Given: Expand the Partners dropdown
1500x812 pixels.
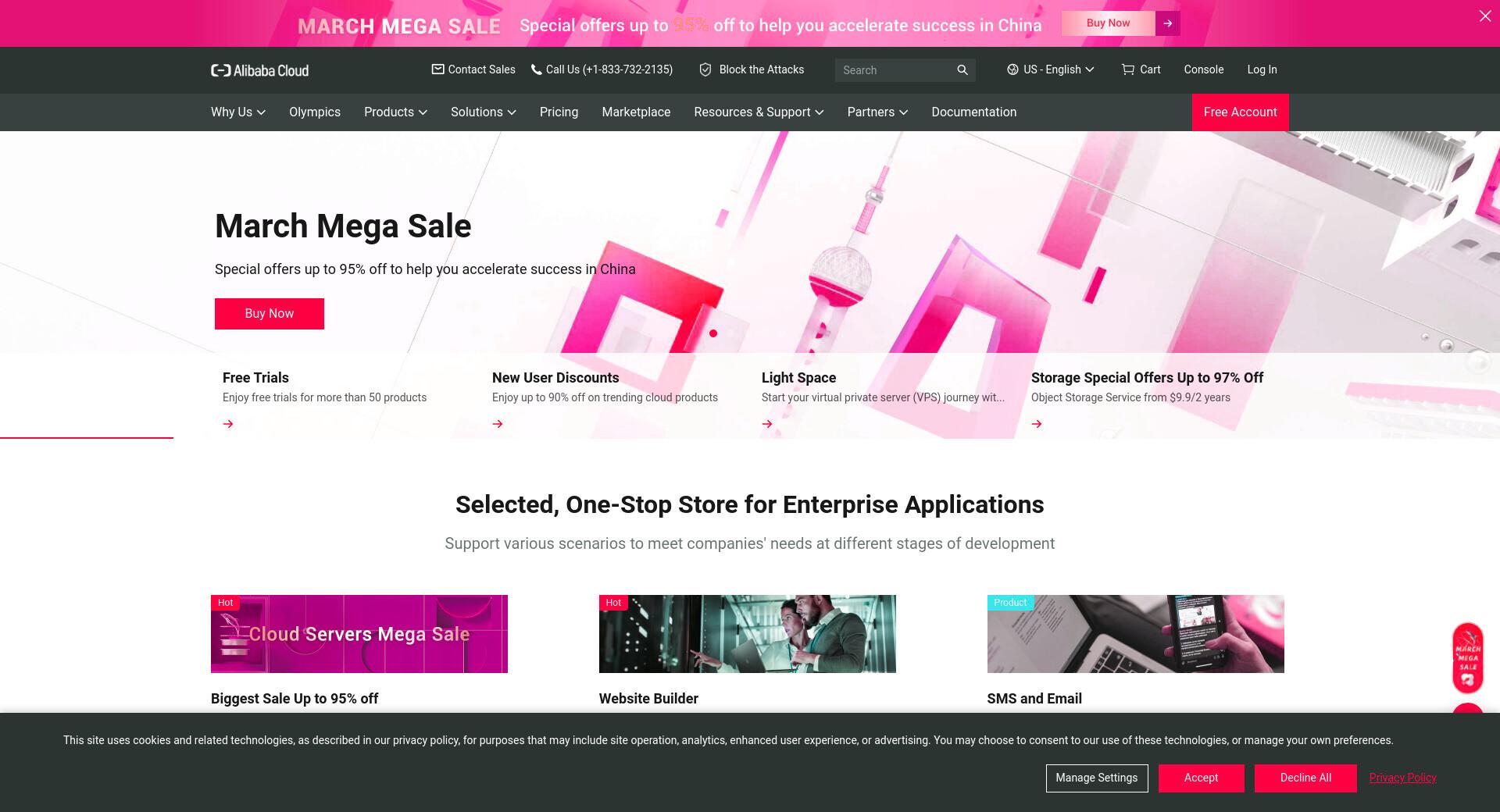Looking at the screenshot, I should click(x=877, y=112).
